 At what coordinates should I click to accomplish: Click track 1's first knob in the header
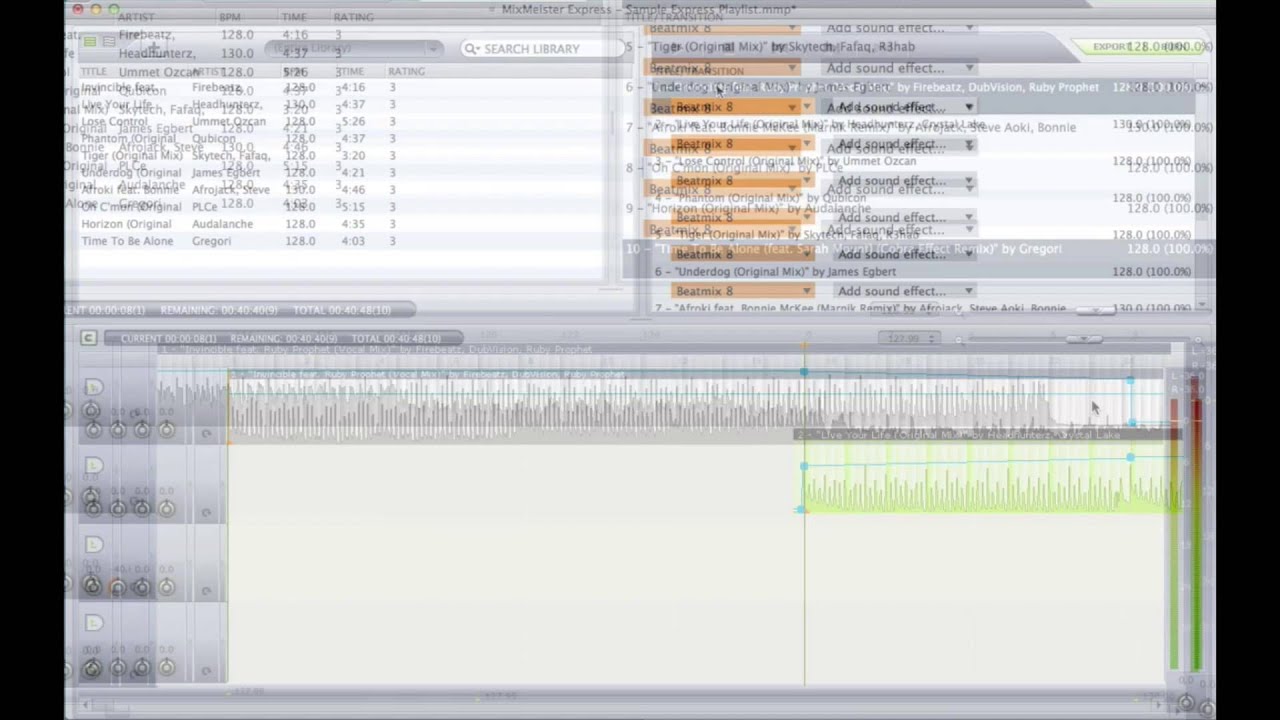(93, 430)
